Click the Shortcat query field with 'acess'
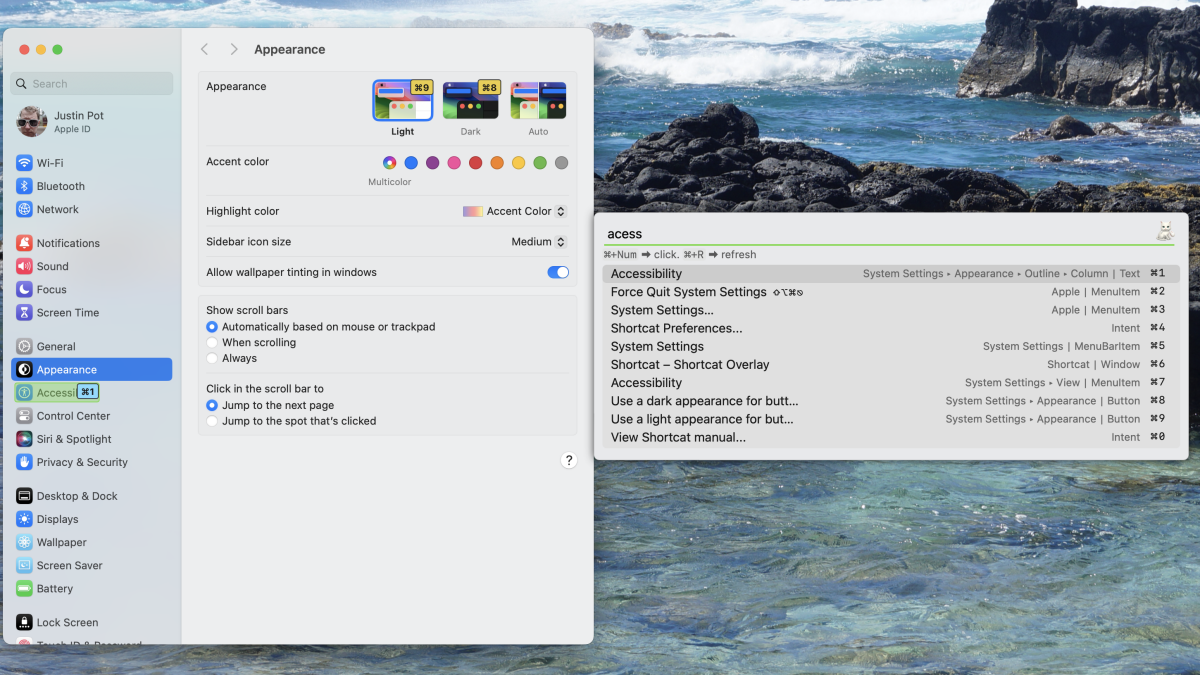 [x=878, y=233]
